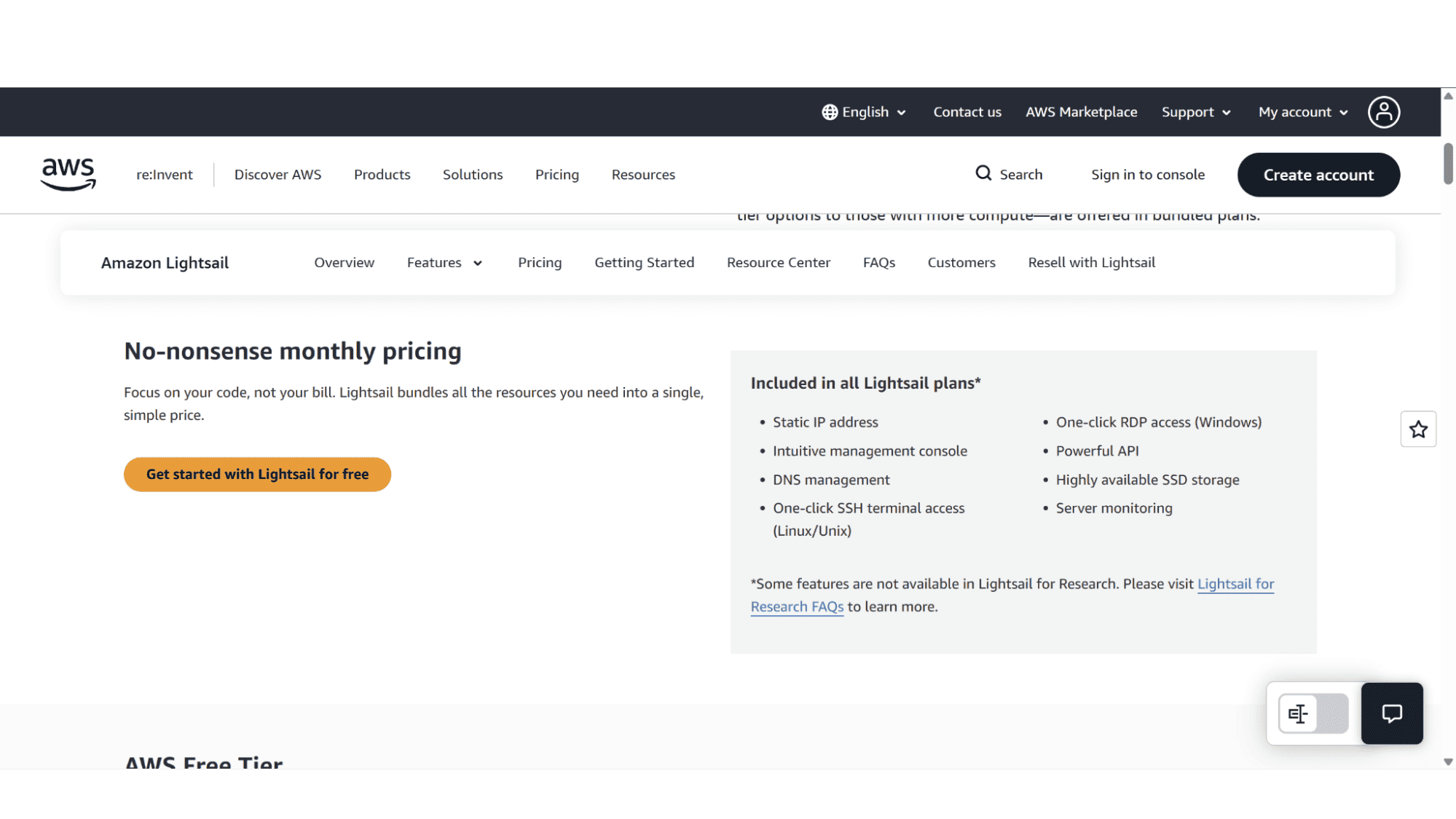The width and height of the screenshot is (1456, 819).
Task: Click the Powerful API bullet
Action: (1097, 451)
